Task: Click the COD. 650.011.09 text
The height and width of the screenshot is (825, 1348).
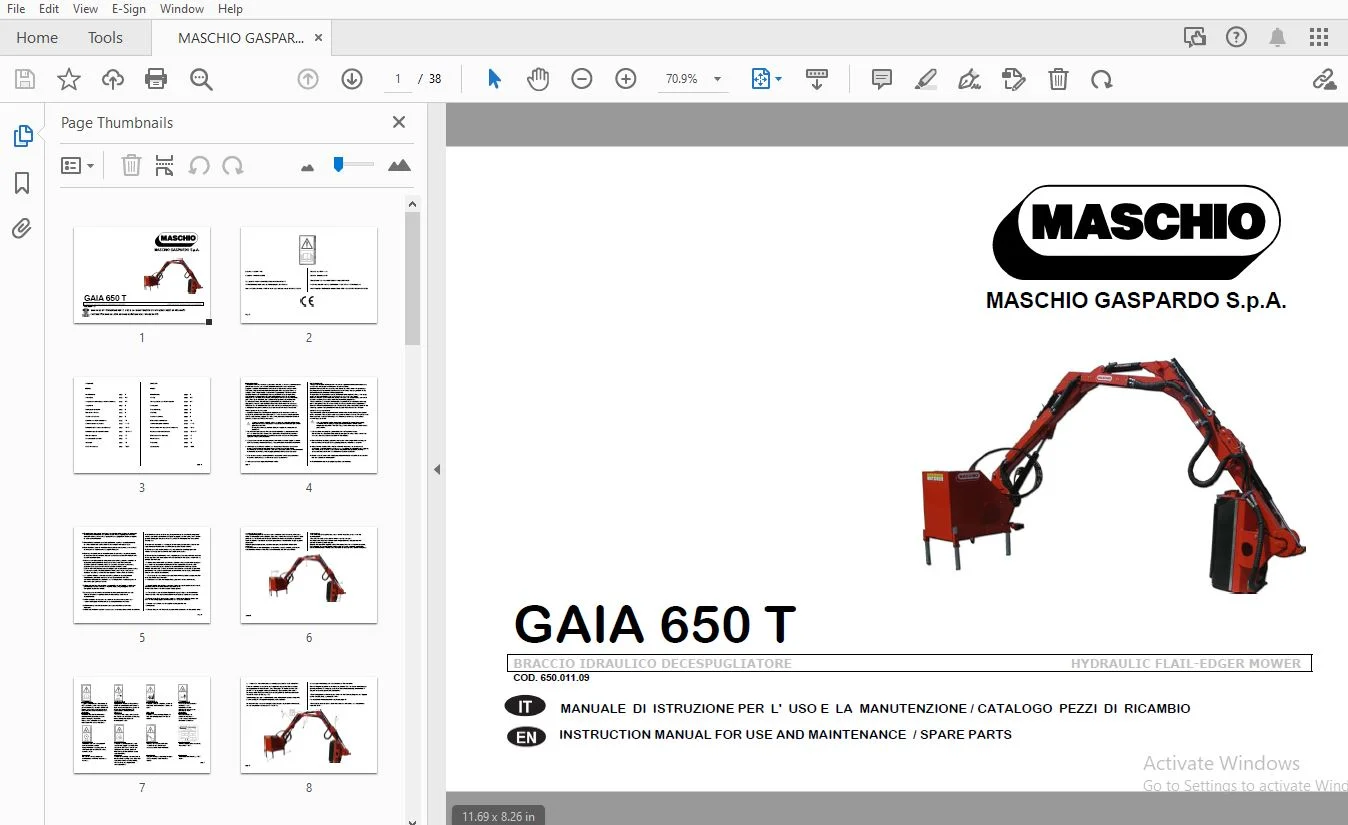Action: pyautogui.click(x=551, y=678)
